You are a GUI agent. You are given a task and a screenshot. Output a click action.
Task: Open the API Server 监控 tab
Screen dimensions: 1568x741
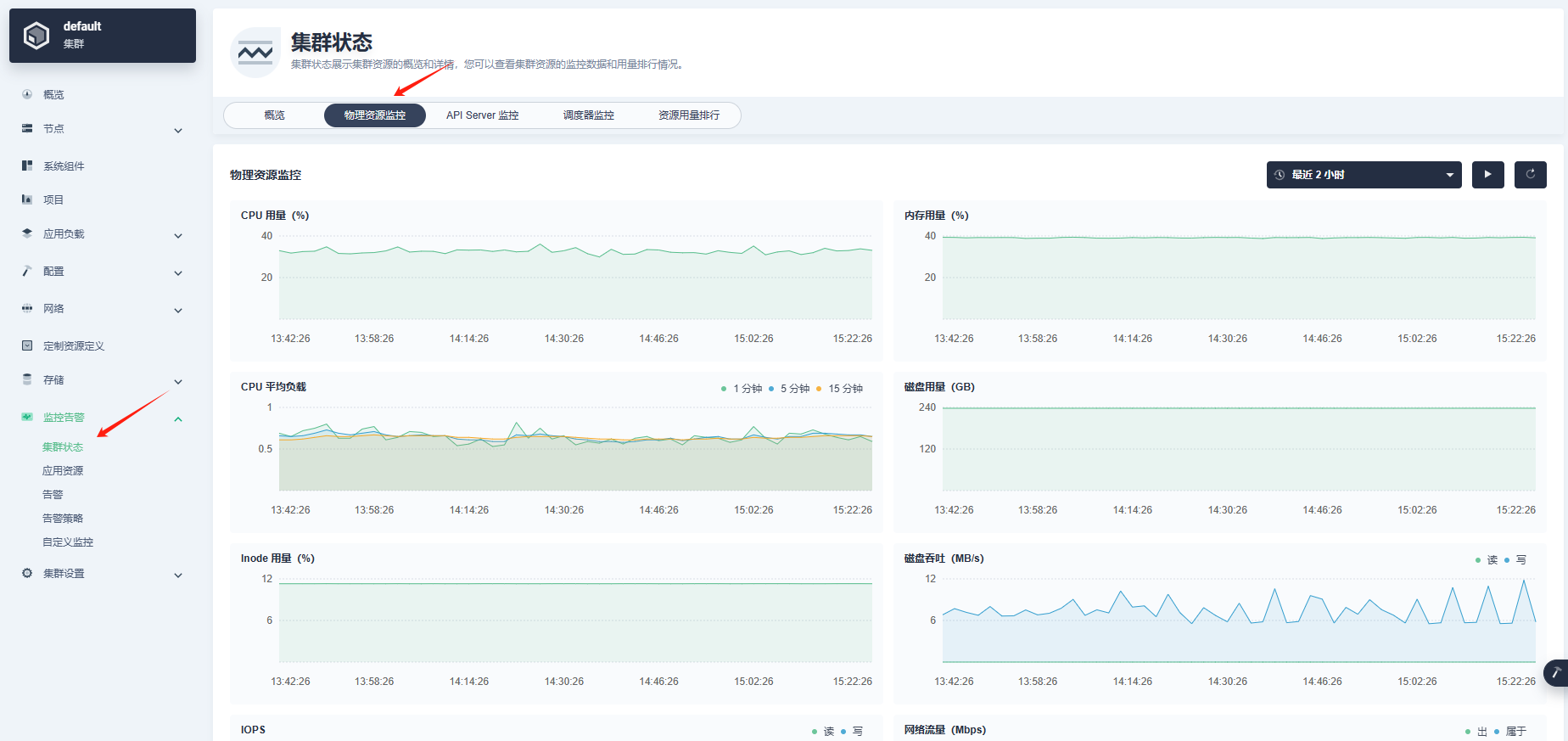coord(483,115)
